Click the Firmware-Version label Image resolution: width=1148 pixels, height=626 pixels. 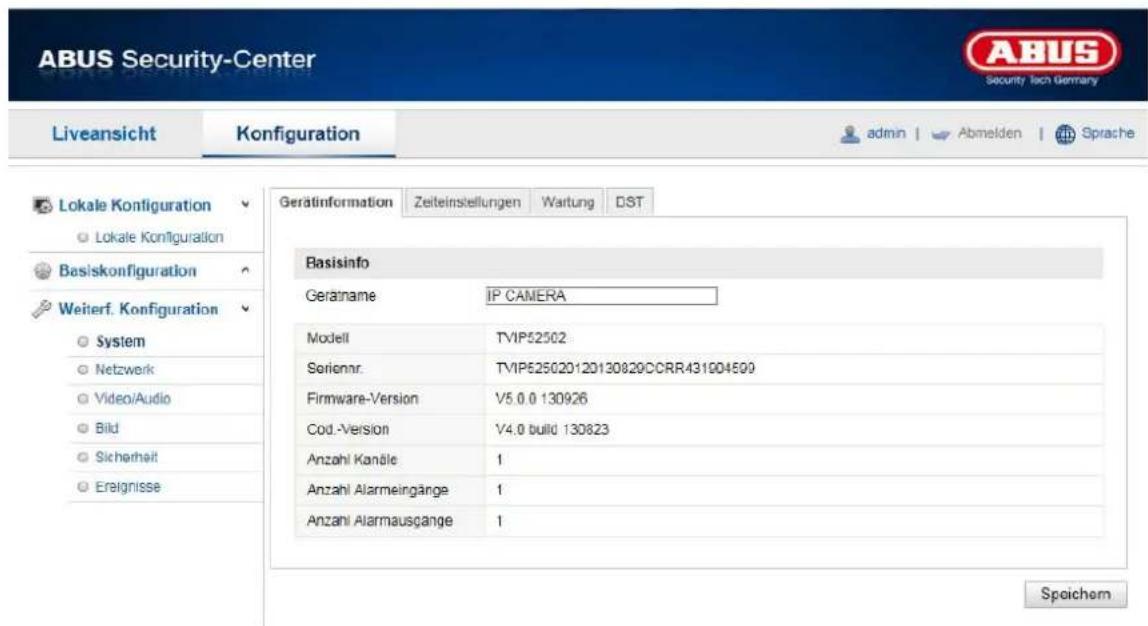tap(362, 399)
